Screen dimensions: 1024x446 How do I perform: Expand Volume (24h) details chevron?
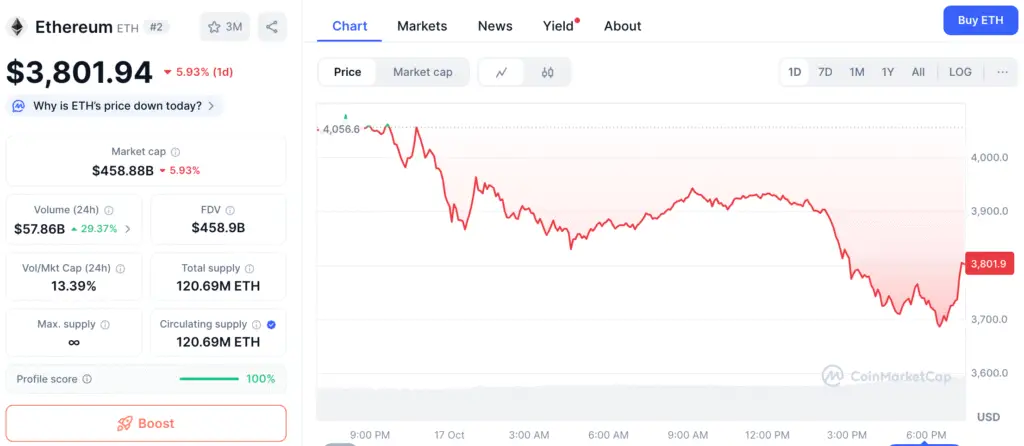127,229
